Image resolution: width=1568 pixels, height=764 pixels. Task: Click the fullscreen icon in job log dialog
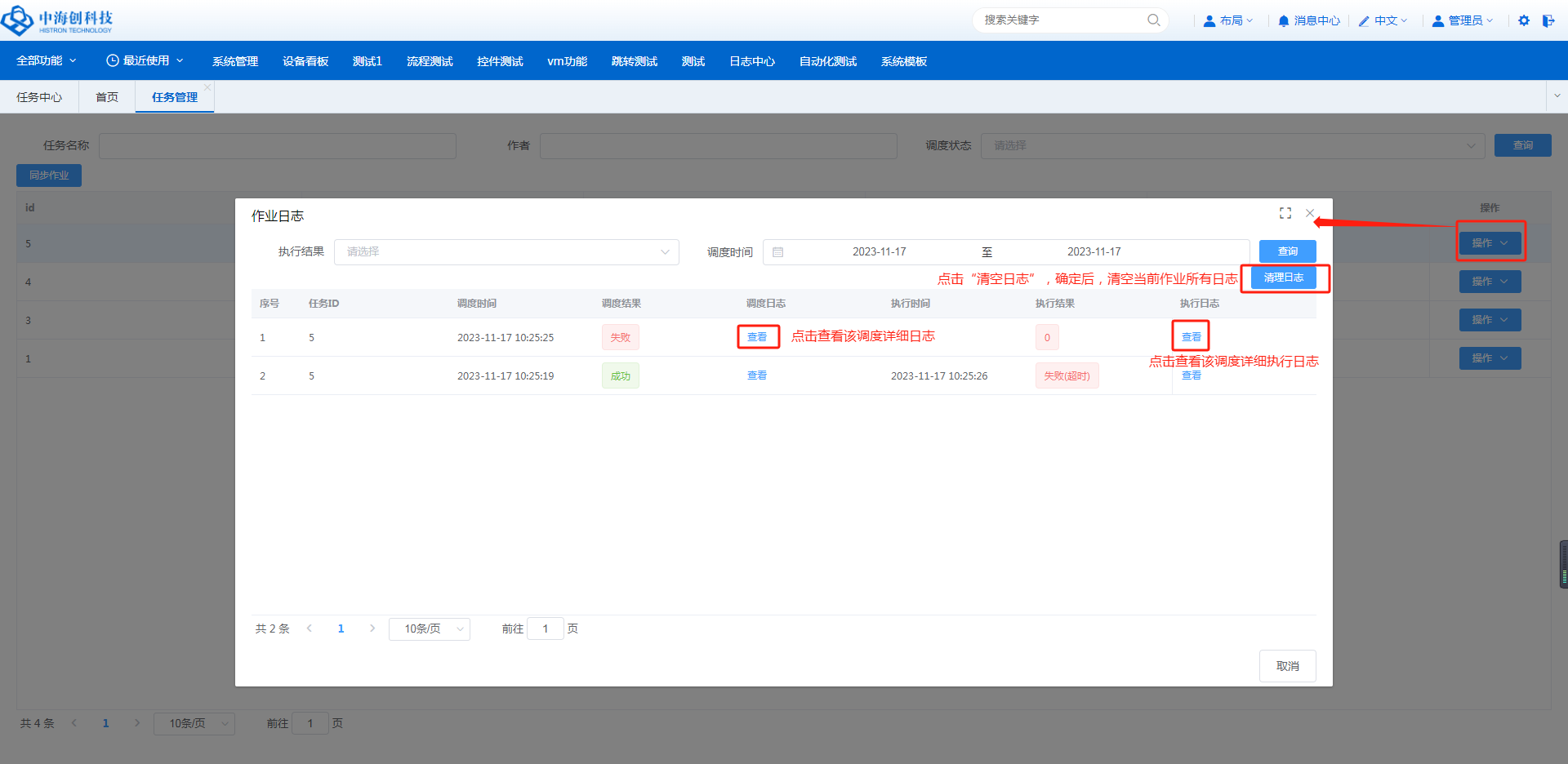(x=1285, y=213)
